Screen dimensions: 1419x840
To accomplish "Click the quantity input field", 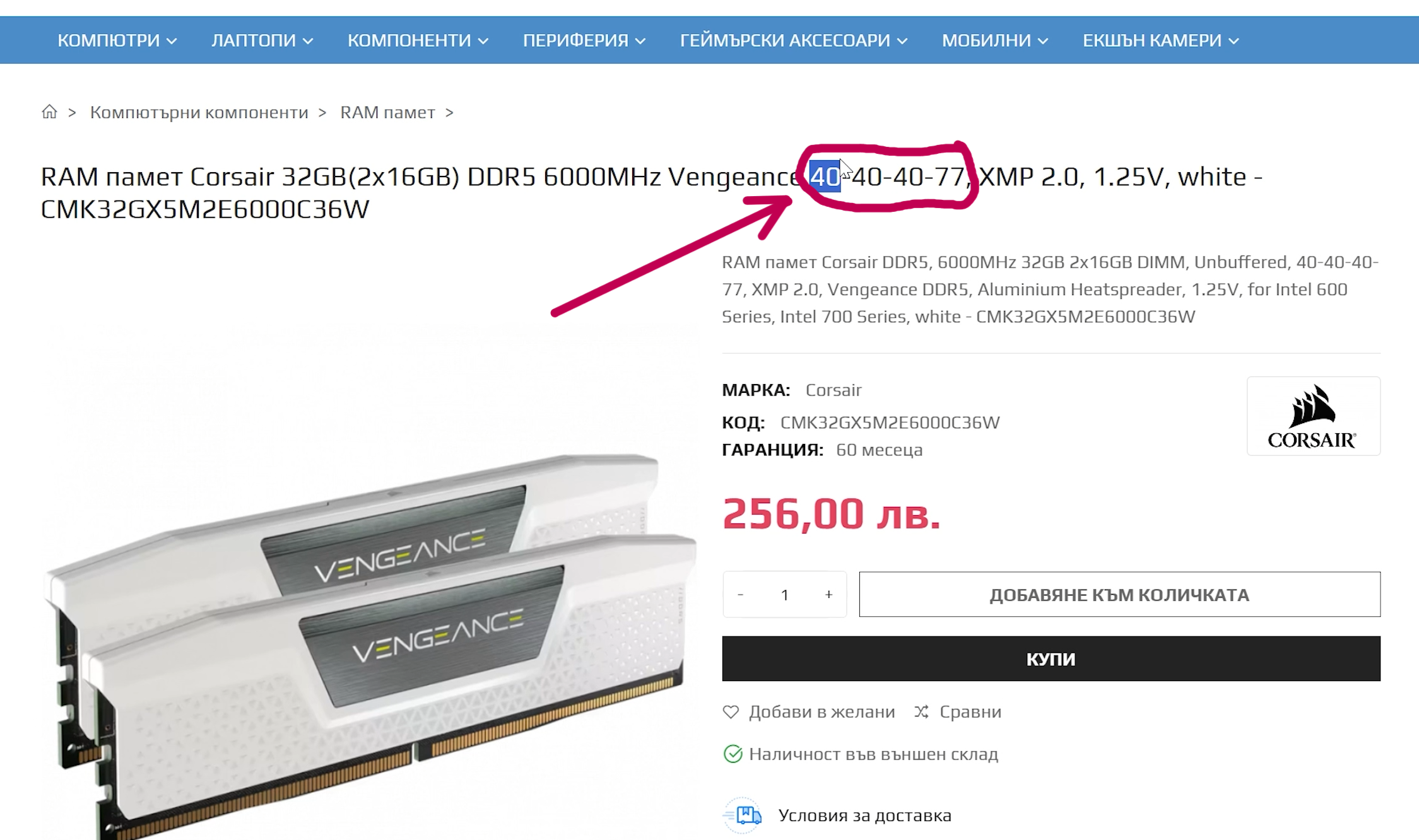I will pos(785,595).
